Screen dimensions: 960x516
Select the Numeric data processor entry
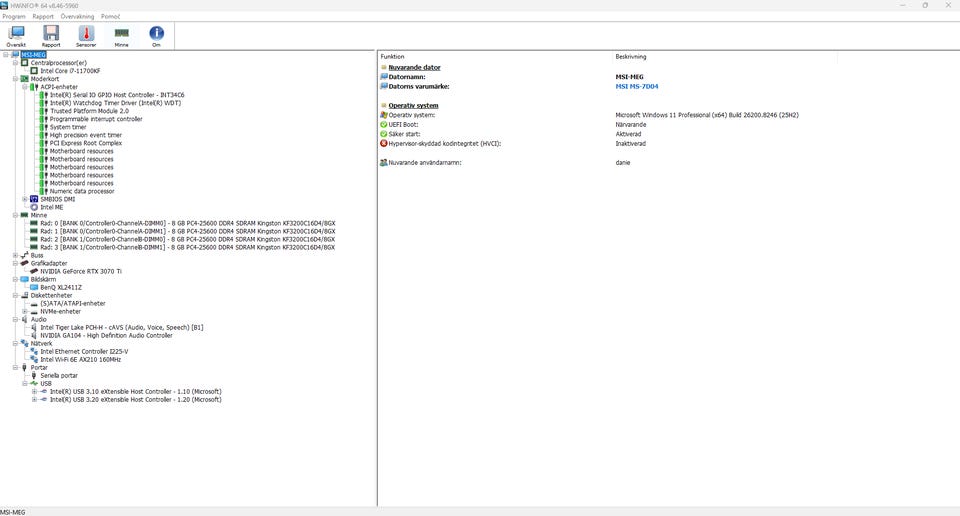tap(82, 191)
